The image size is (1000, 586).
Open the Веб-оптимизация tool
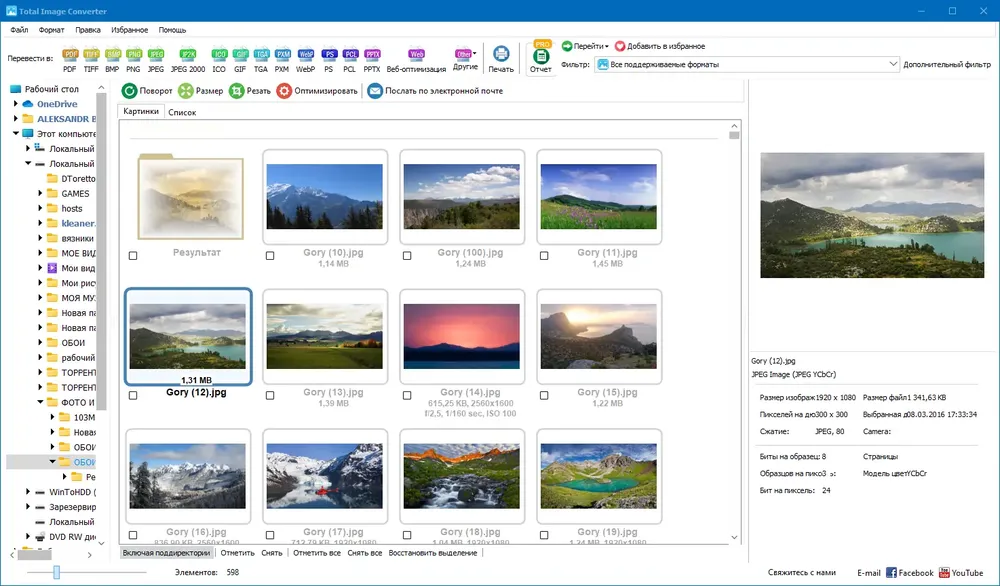tap(416, 60)
